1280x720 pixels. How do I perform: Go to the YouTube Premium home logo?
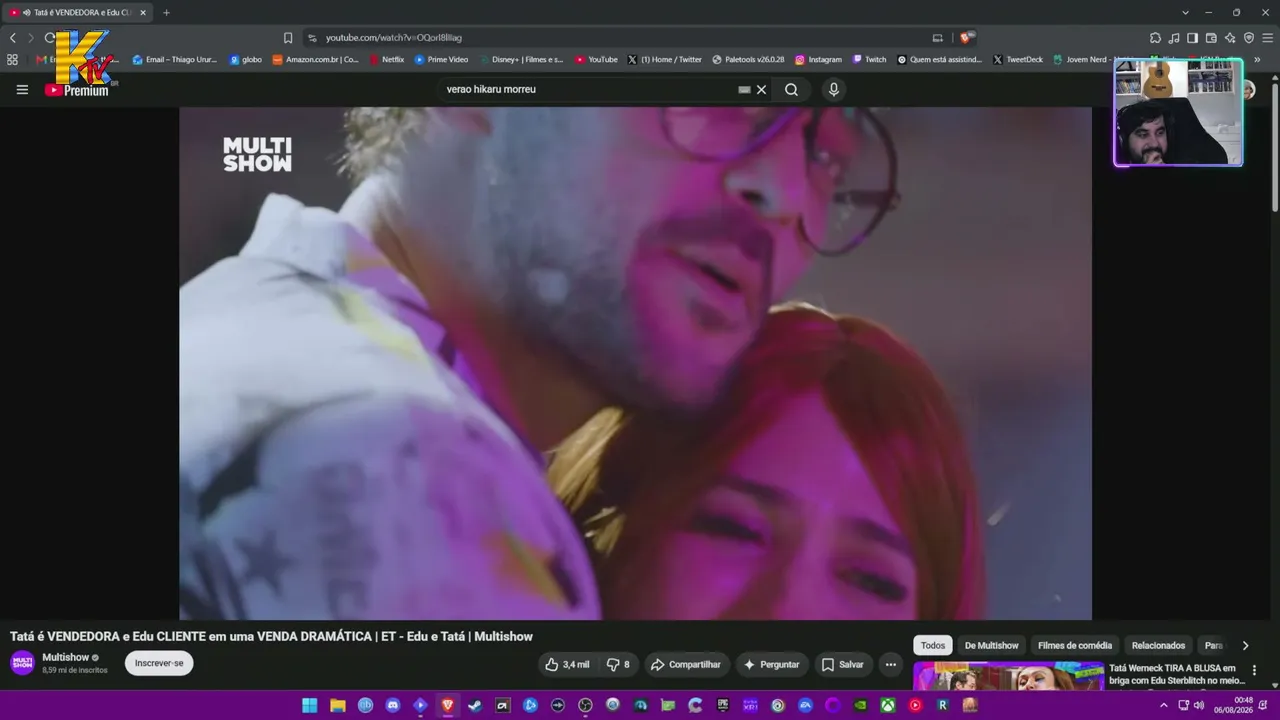click(77, 90)
